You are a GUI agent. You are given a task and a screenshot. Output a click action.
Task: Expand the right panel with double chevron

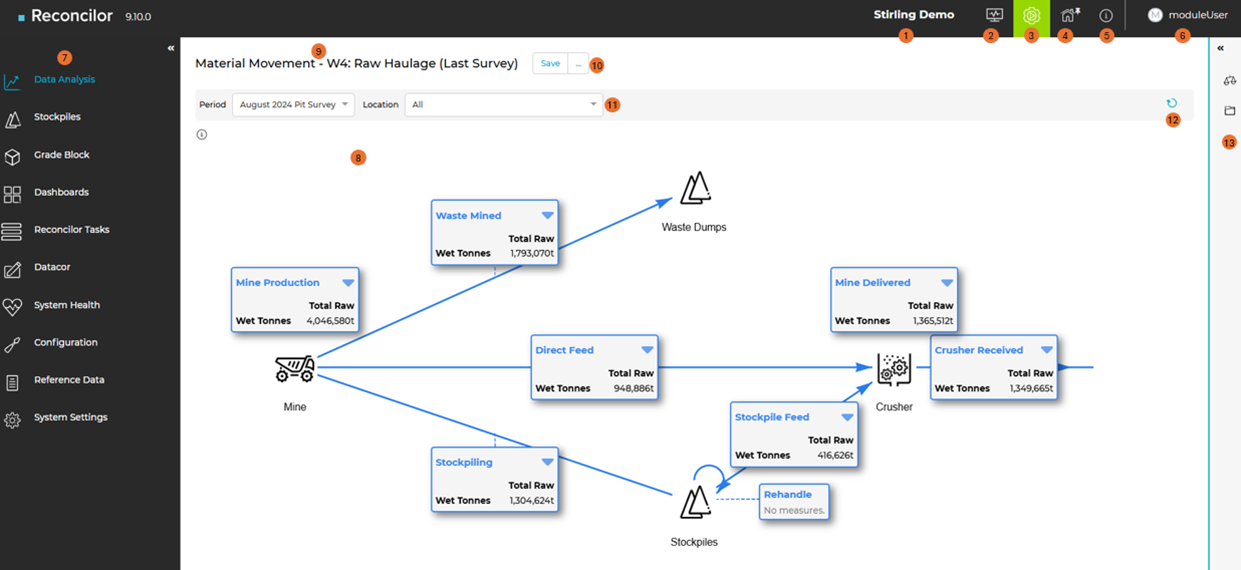pos(1221,48)
